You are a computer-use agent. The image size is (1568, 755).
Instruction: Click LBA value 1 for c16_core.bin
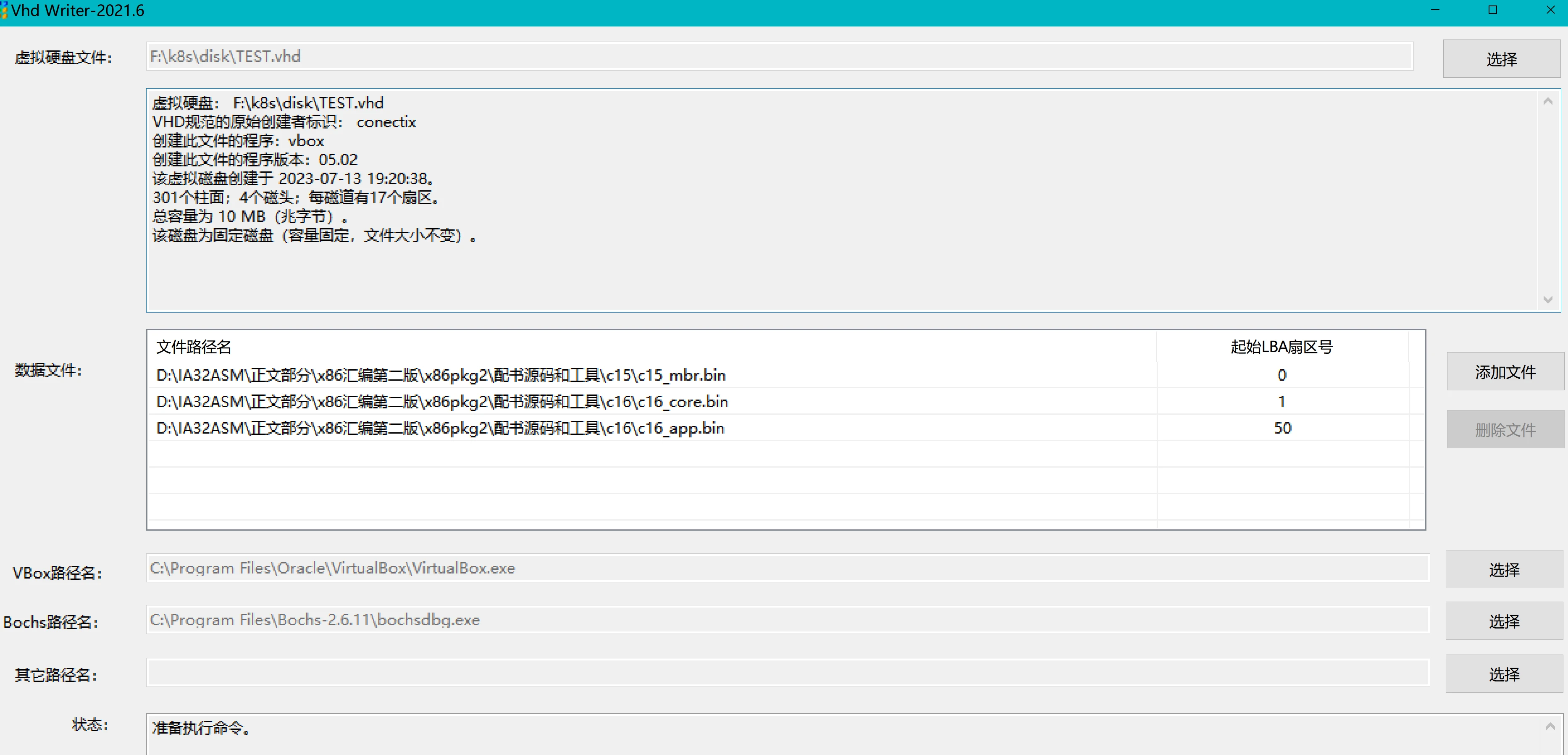pyautogui.click(x=1282, y=402)
